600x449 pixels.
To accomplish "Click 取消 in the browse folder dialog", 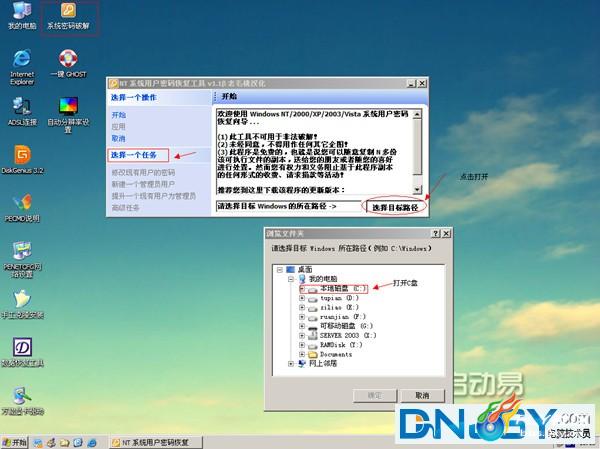I will click(422, 395).
